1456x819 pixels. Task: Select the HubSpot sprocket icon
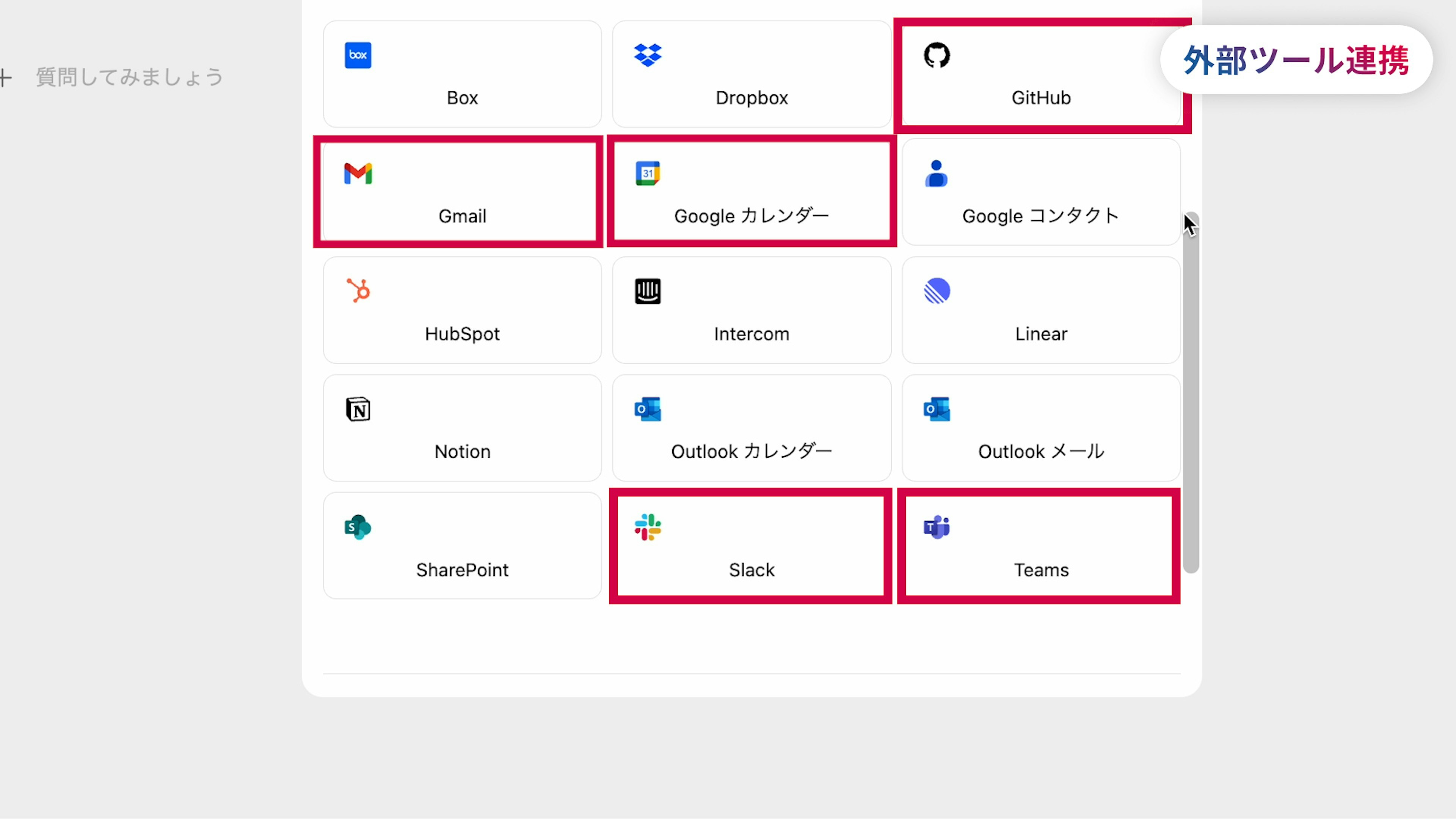tap(358, 291)
